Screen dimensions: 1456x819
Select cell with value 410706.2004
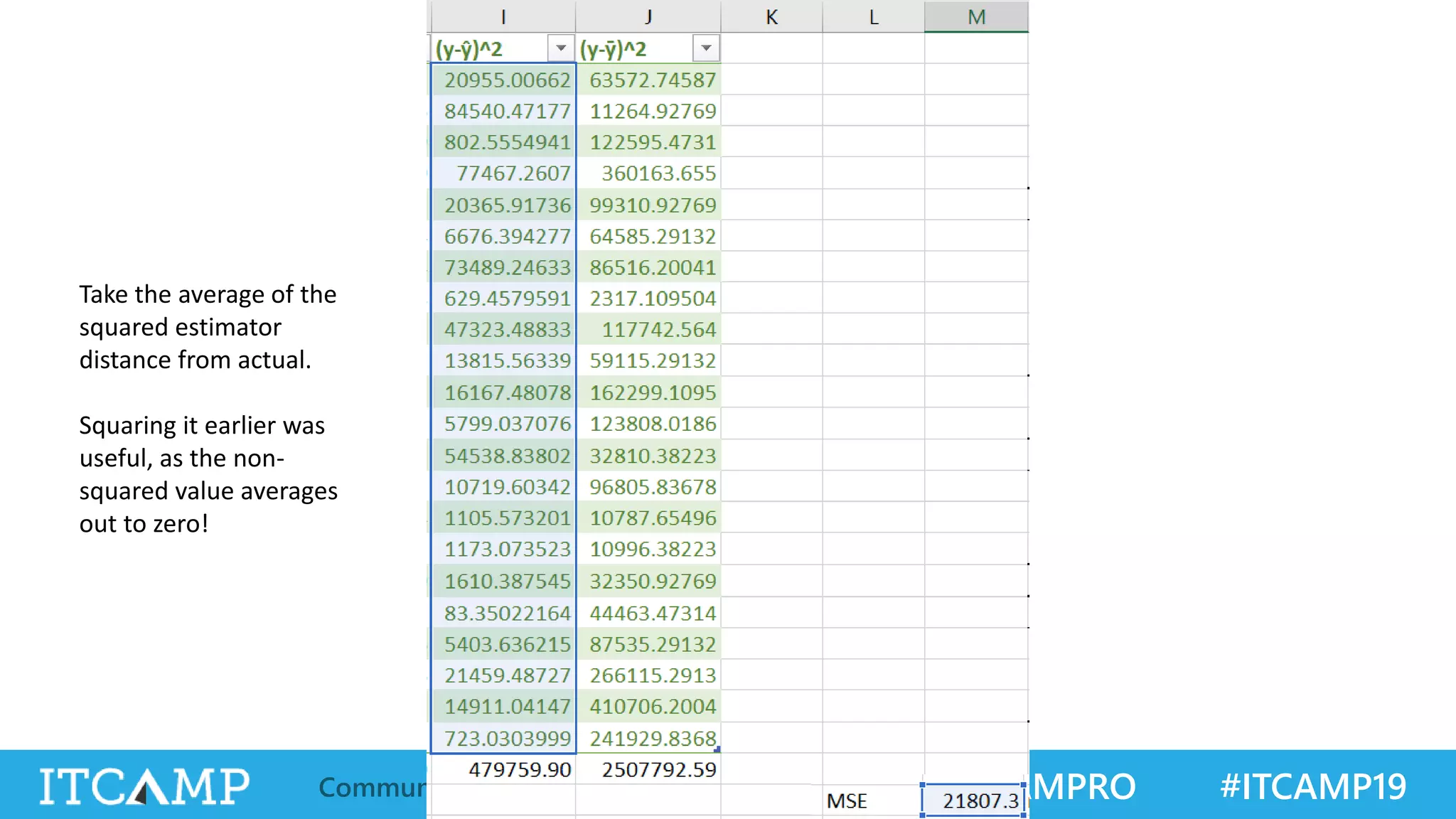tap(648, 707)
